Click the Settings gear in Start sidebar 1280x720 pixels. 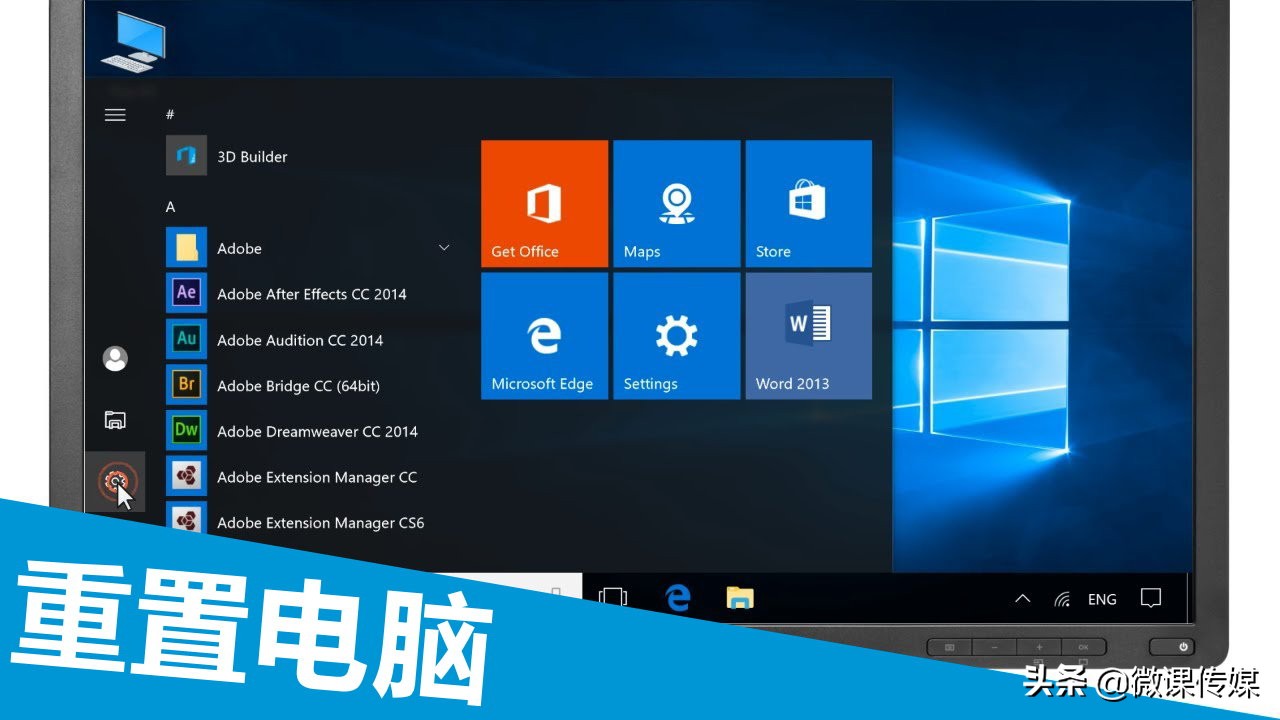tap(115, 482)
